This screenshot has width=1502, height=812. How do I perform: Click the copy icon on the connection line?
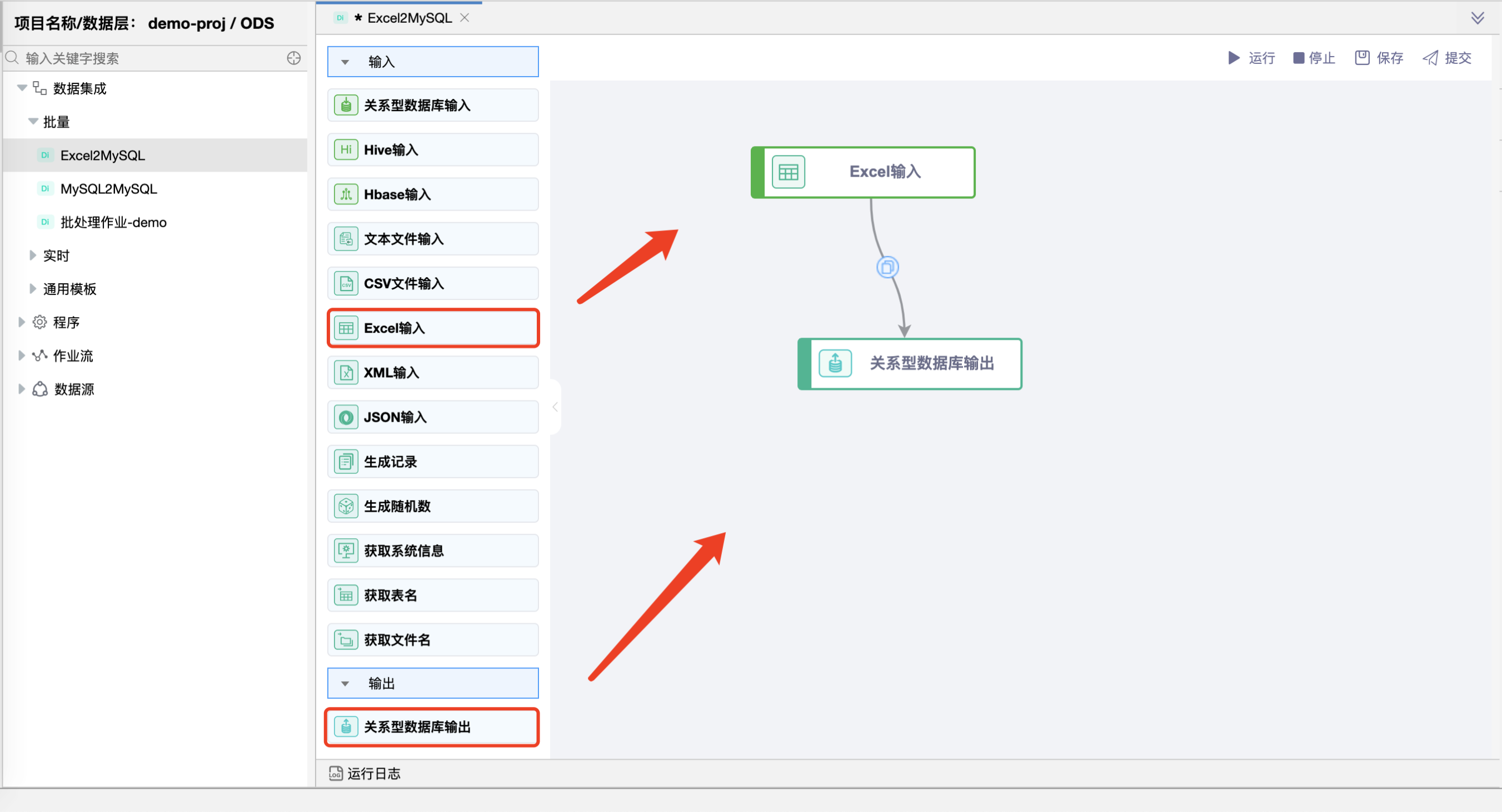tap(887, 267)
